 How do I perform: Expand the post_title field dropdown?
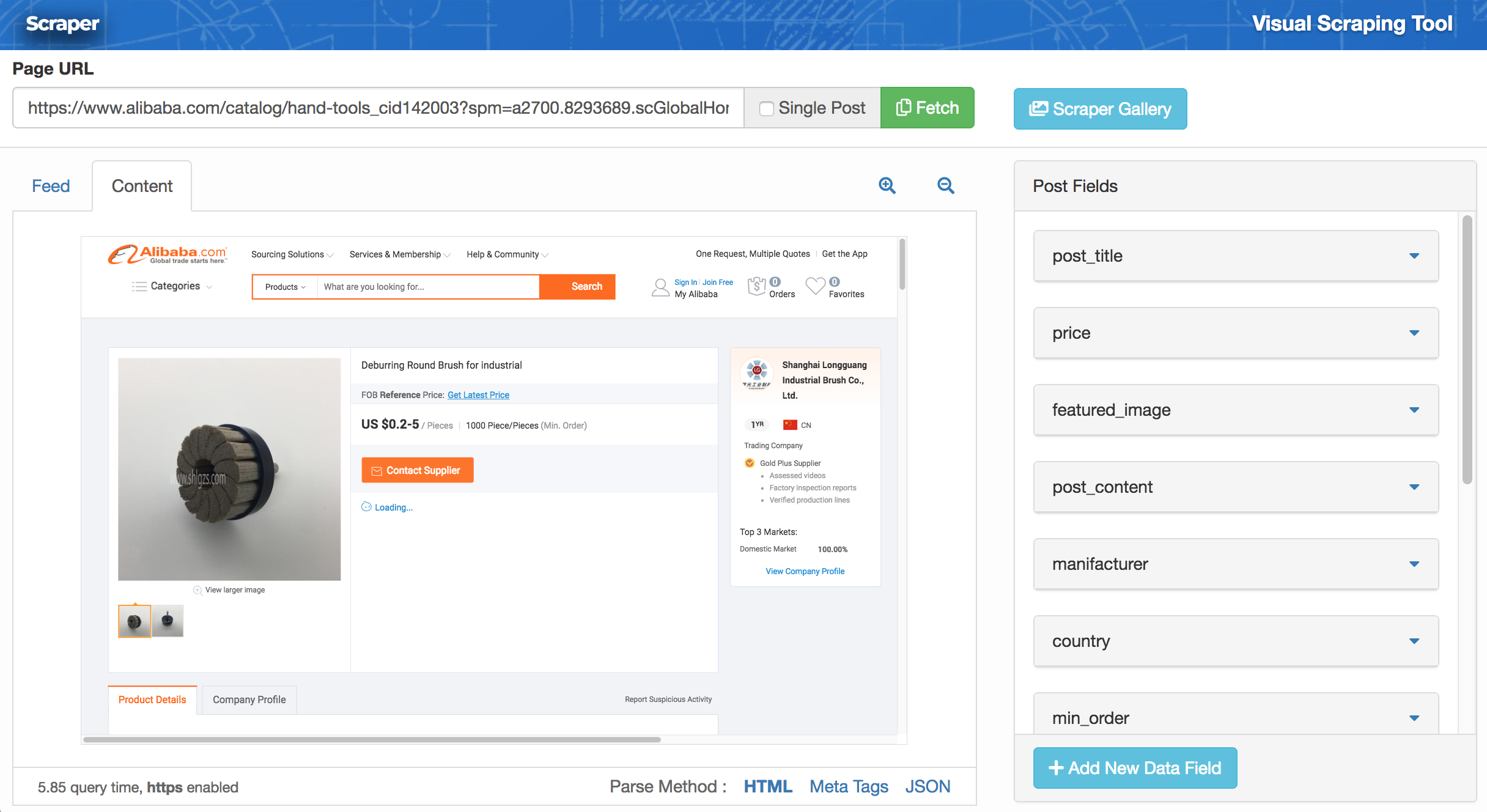pyautogui.click(x=1414, y=256)
